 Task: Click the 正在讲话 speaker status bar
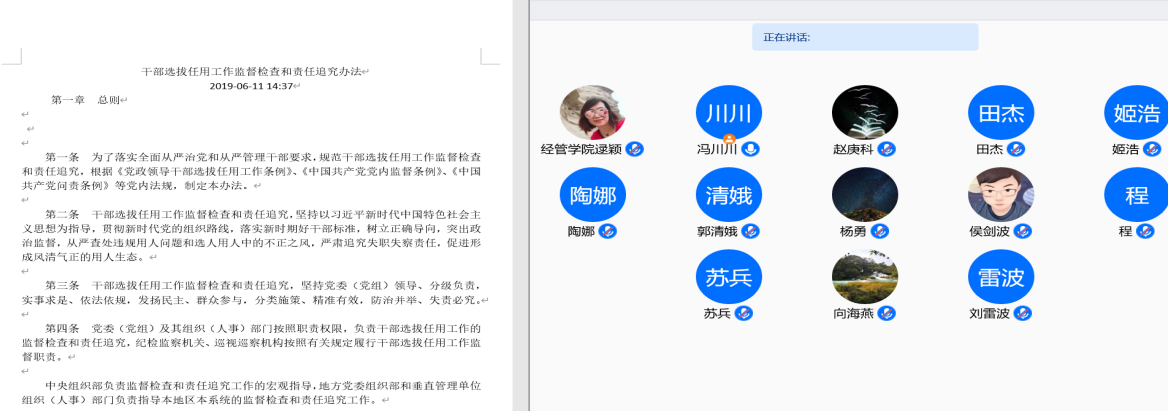tap(864, 37)
